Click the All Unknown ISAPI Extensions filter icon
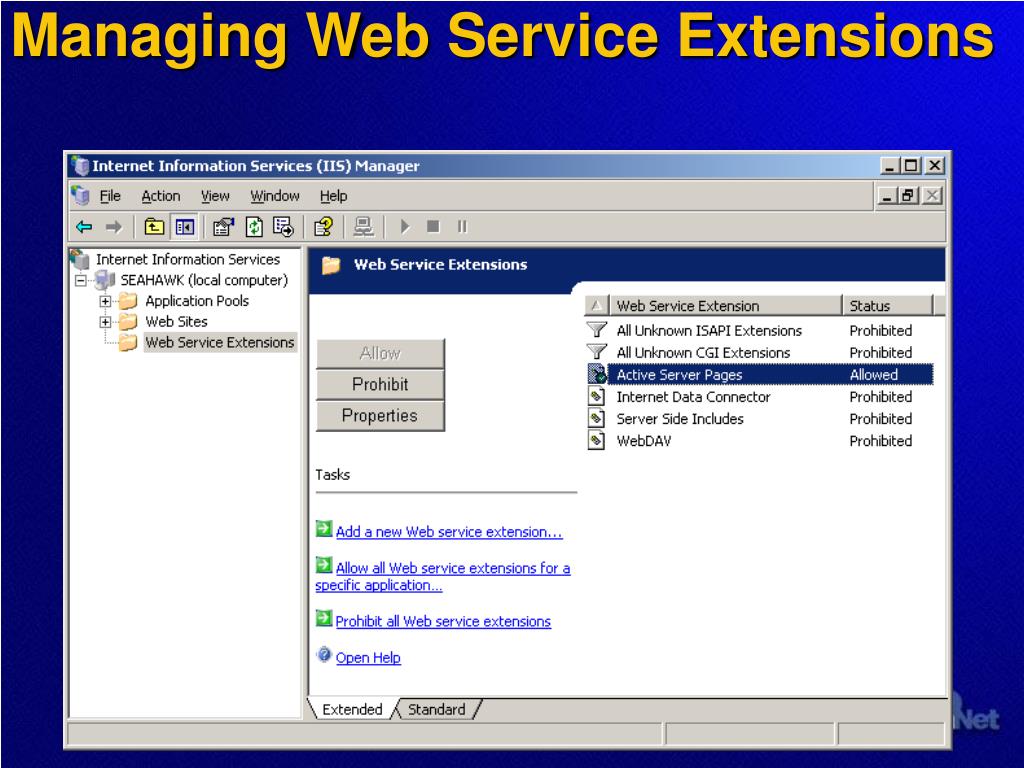This screenshot has height=768, width=1024. (x=596, y=330)
